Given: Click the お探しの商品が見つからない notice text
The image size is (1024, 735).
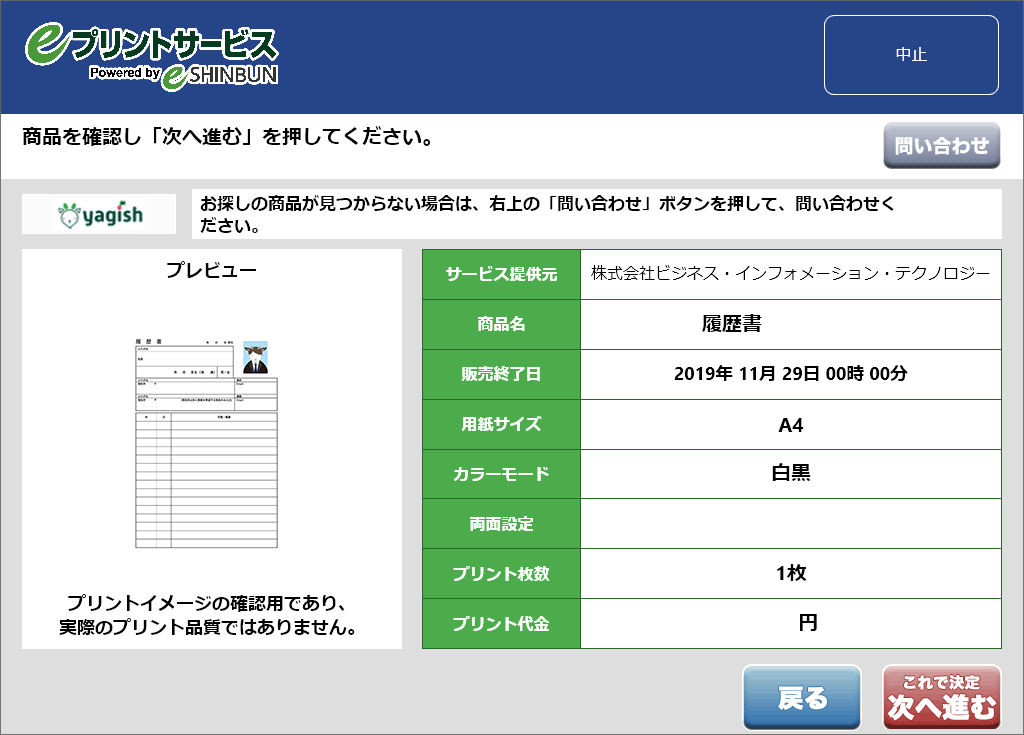Looking at the screenshot, I should (547, 214).
